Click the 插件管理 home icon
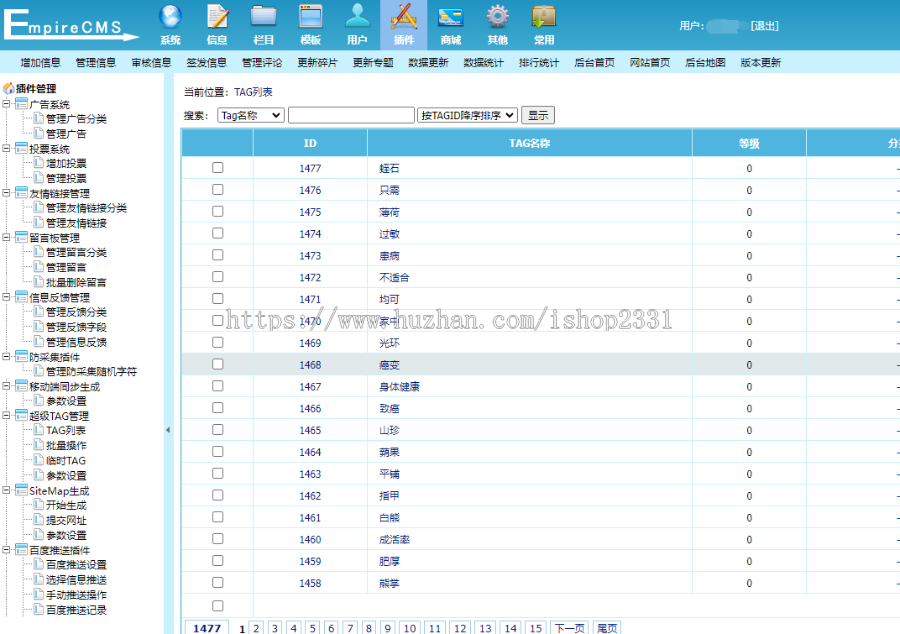 tap(9, 88)
